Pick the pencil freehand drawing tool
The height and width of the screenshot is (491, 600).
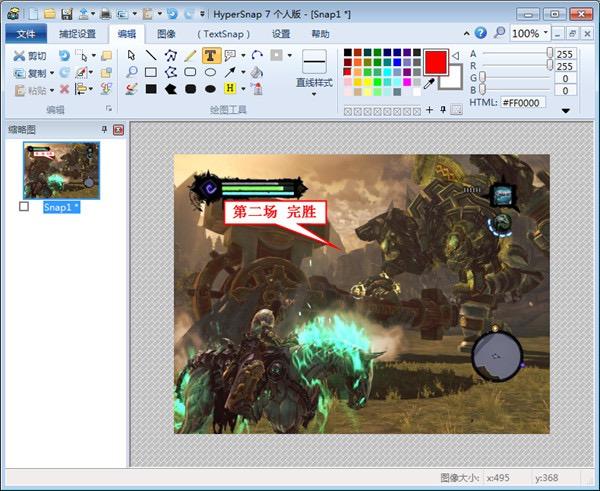pos(190,55)
